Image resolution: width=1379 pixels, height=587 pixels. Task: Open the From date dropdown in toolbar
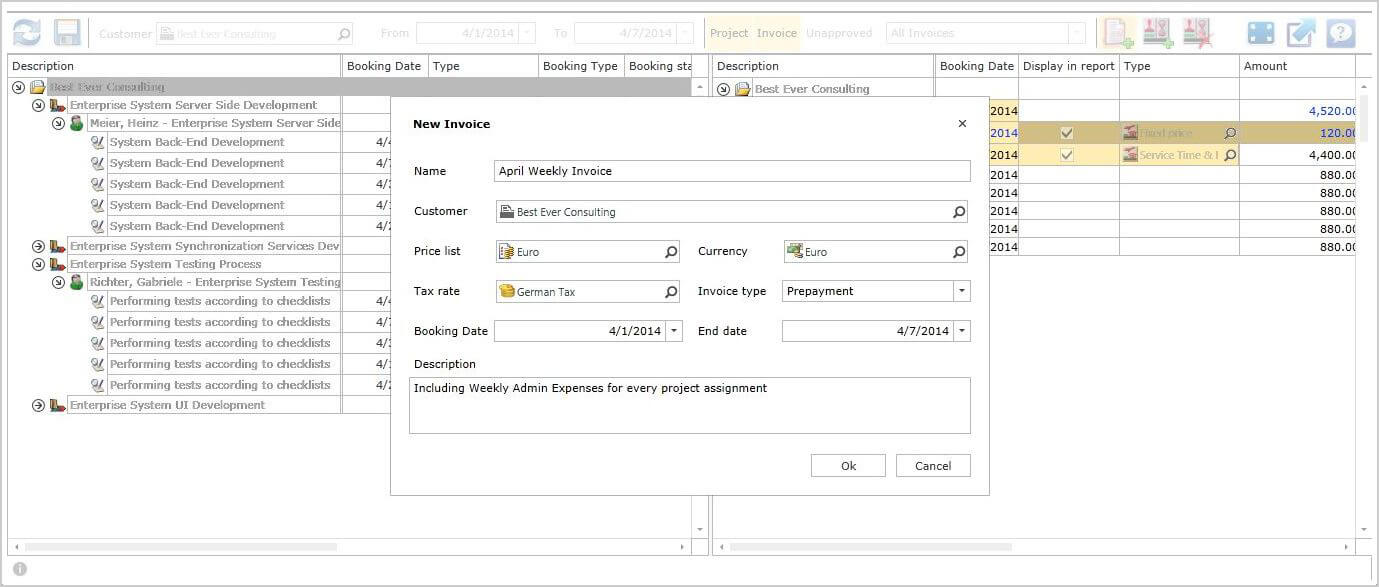click(x=527, y=33)
